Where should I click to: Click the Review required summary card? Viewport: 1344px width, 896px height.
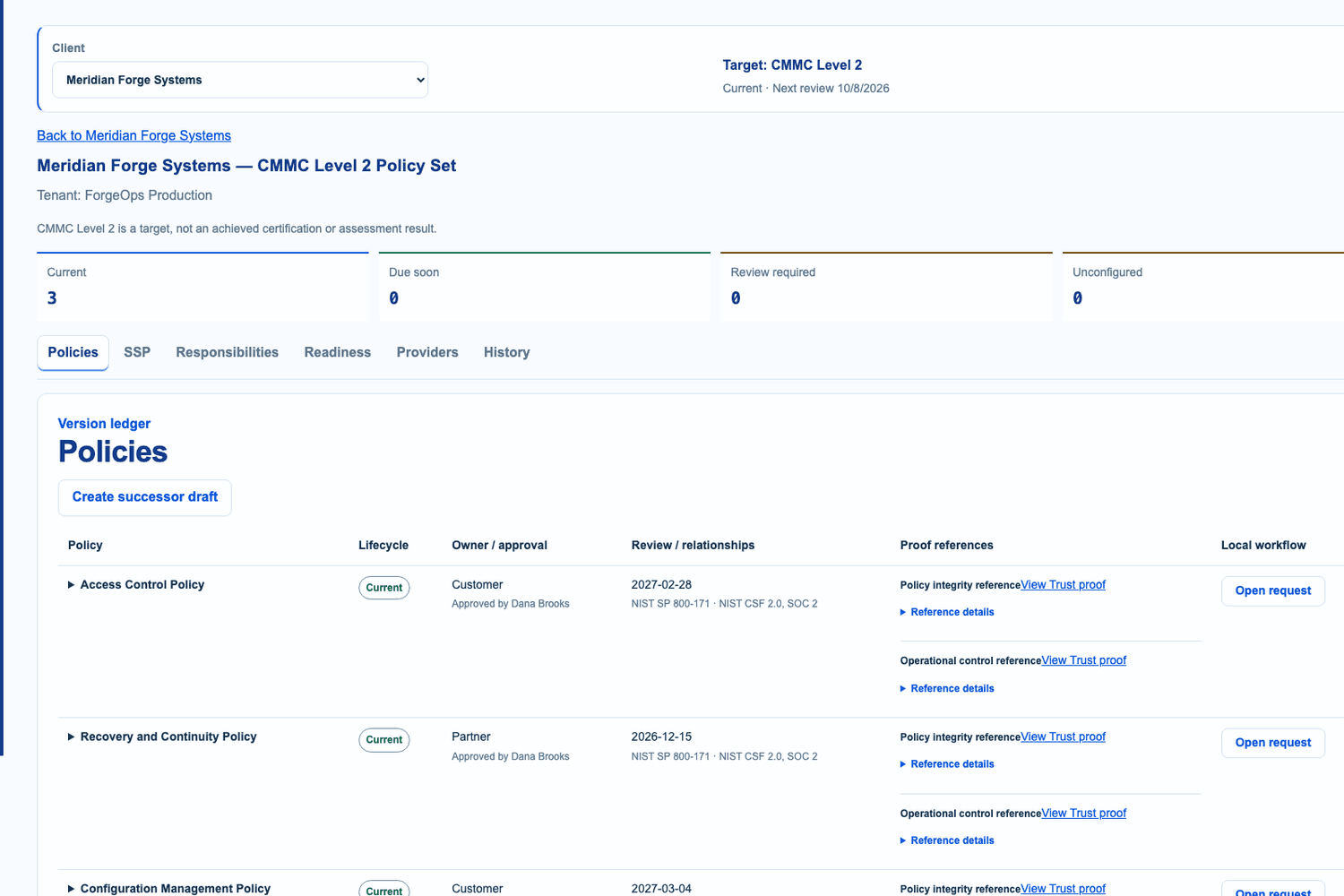point(886,287)
